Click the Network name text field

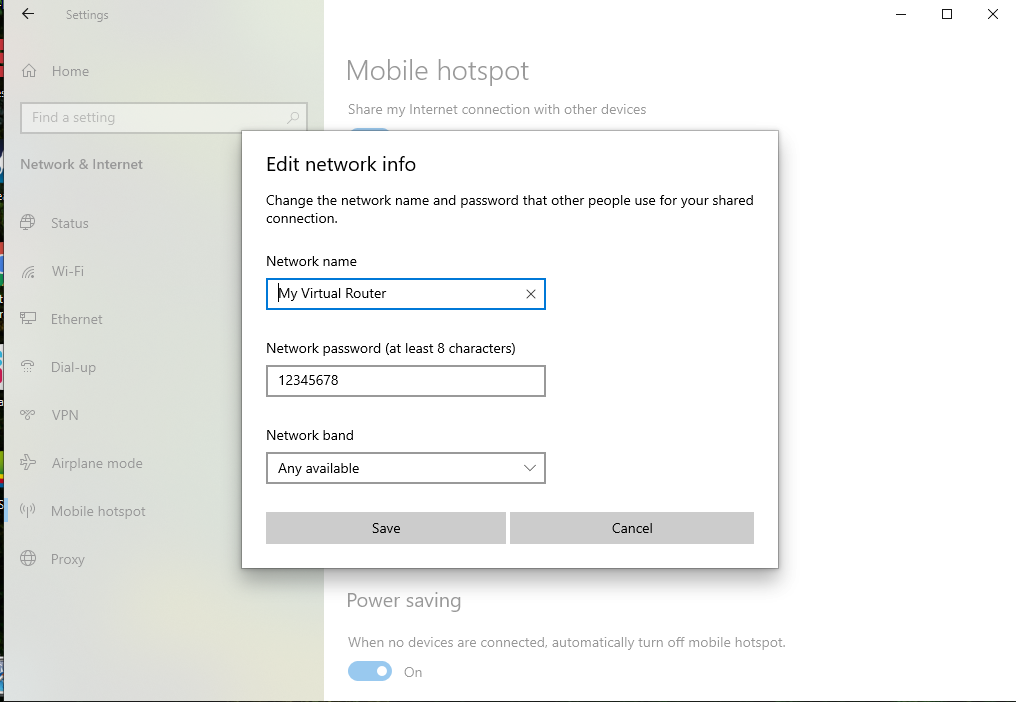point(406,294)
